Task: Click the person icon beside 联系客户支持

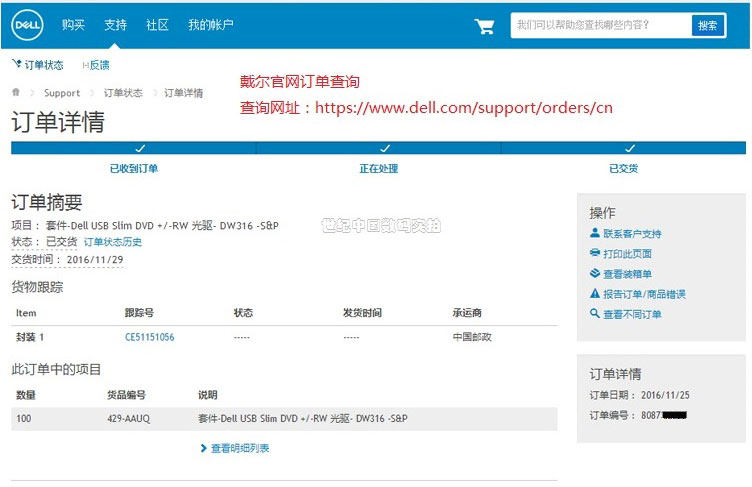Action: click(595, 233)
